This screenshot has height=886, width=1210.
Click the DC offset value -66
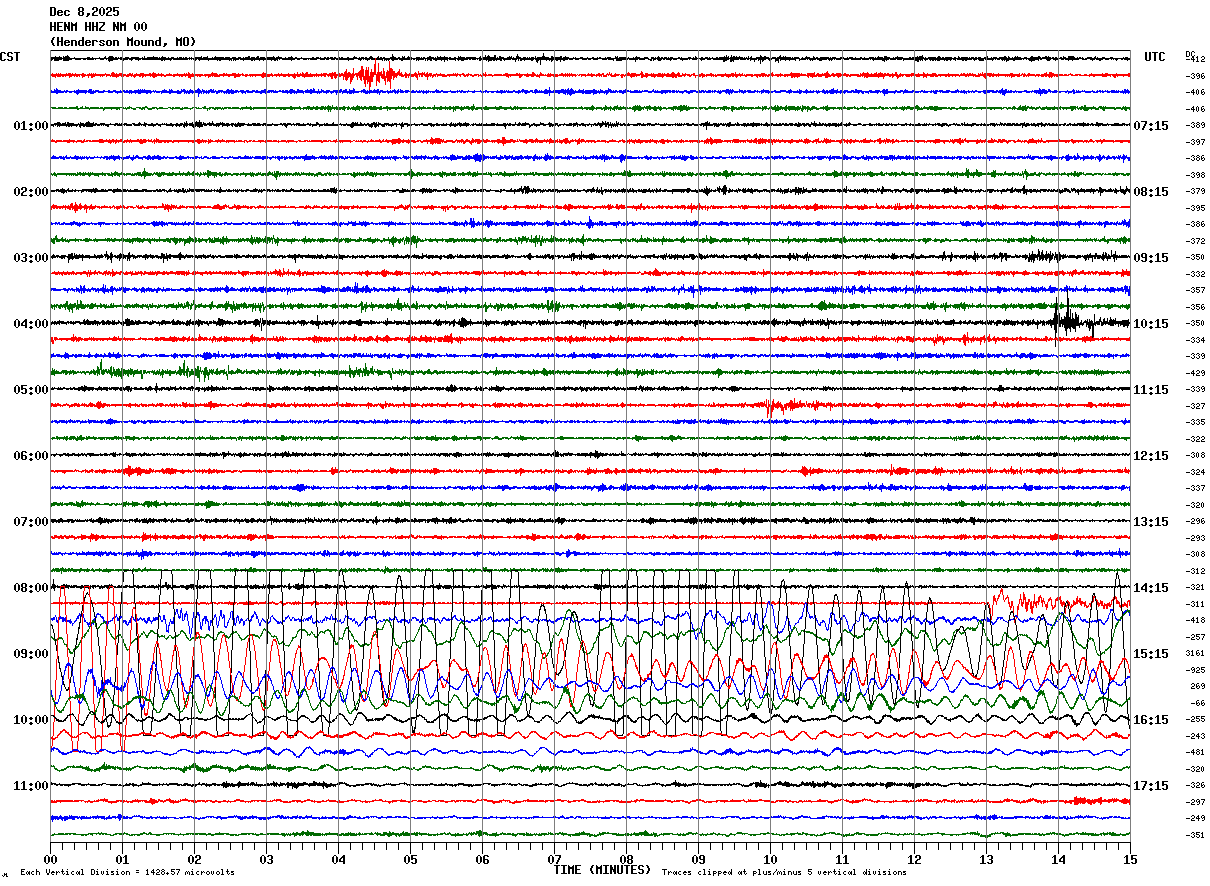coord(1197,703)
